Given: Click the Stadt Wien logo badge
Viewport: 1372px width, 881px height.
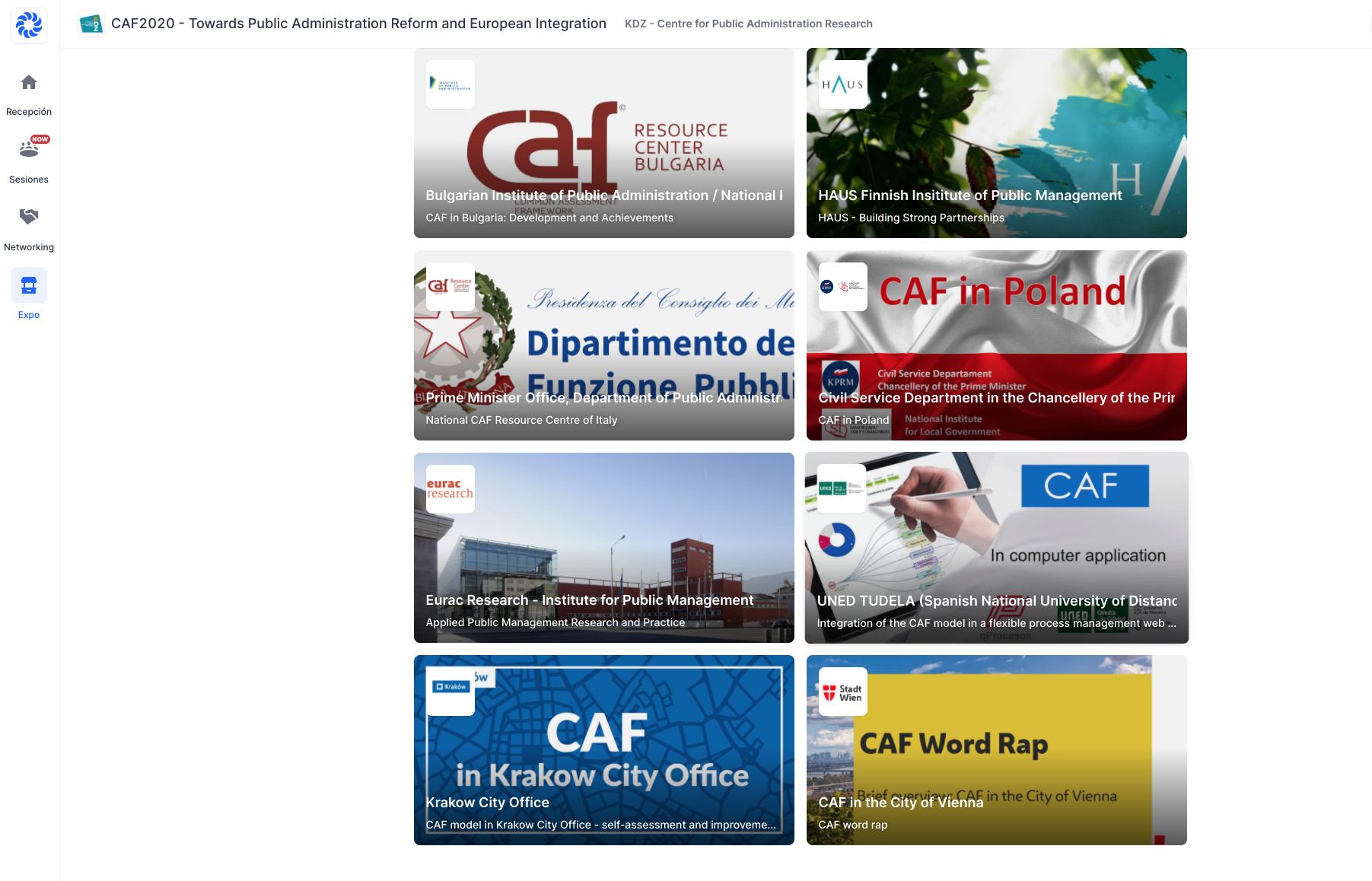Looking at the screenshot, I should 843,692.
